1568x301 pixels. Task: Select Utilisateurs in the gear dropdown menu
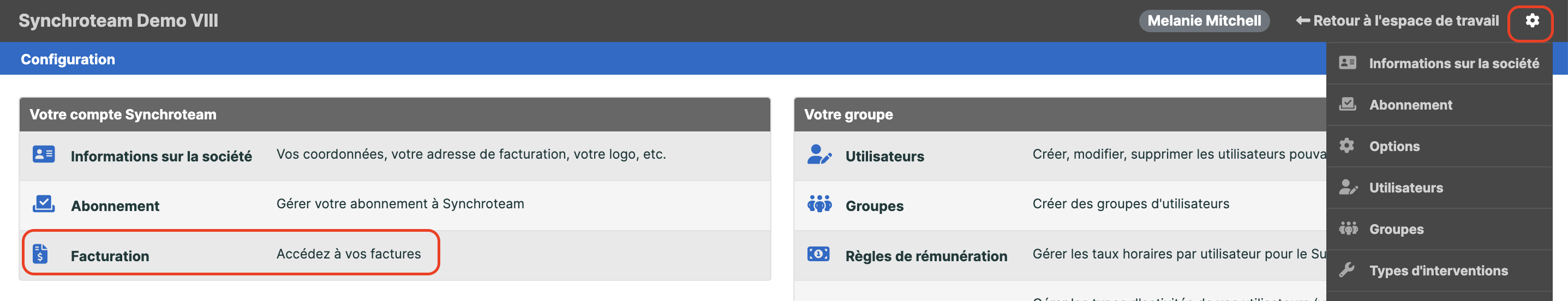[1439, 187]
